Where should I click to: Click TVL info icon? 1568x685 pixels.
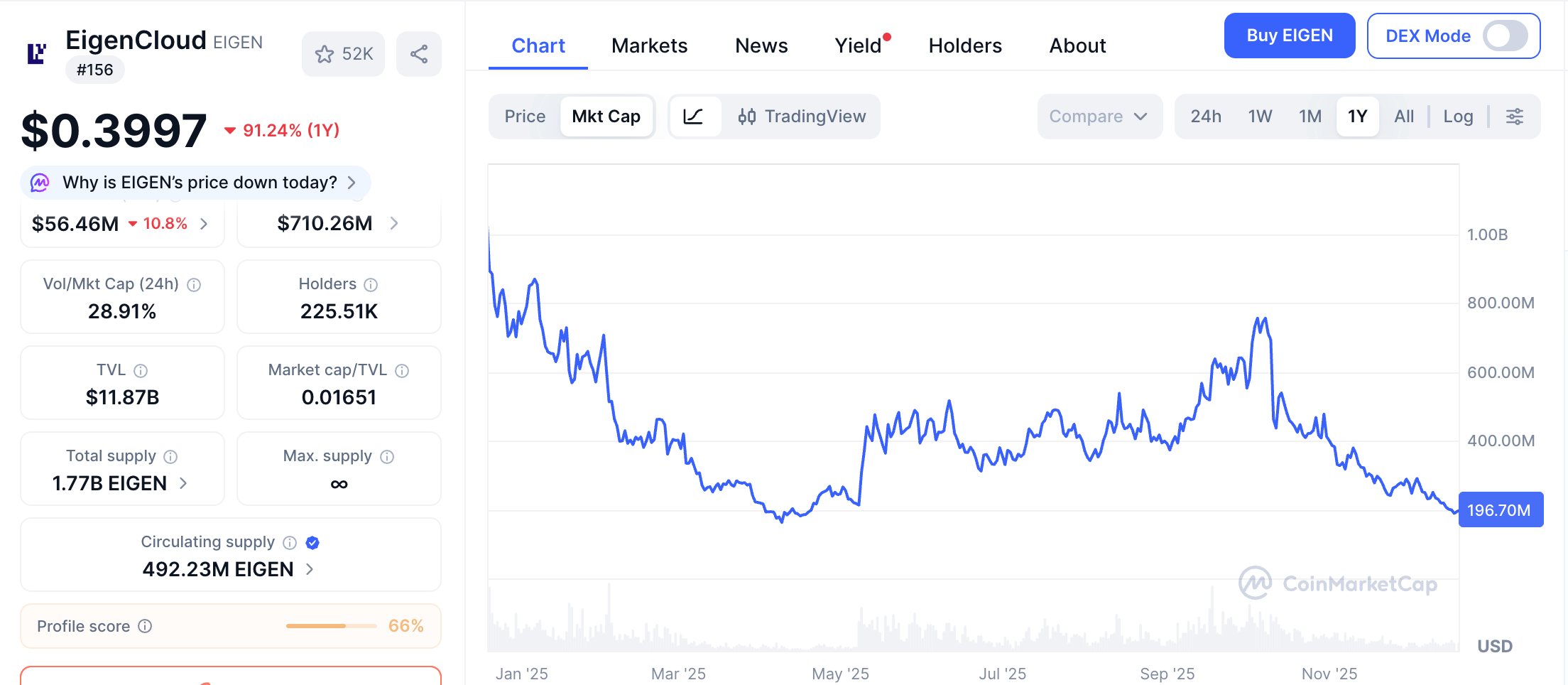click(x=141, y=371)
